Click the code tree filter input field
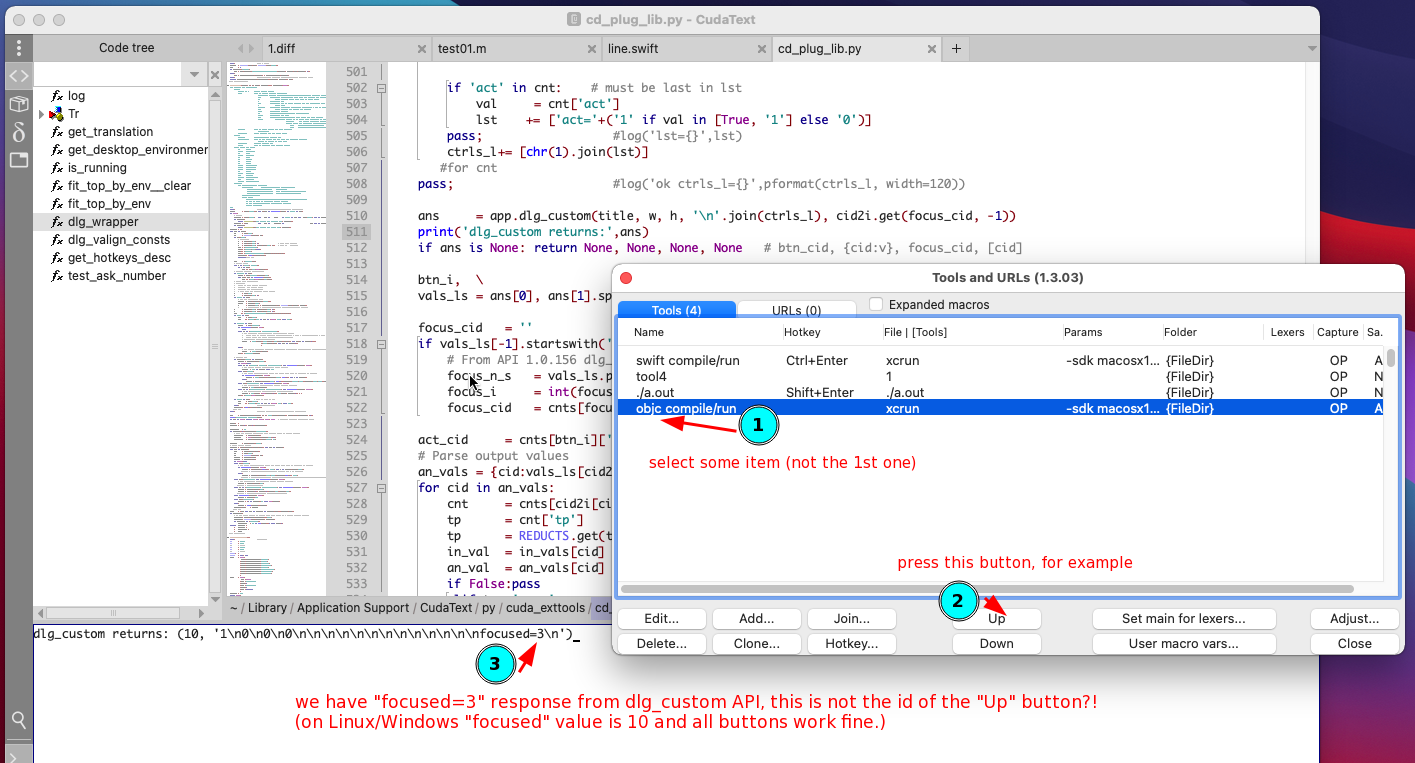 109,75
